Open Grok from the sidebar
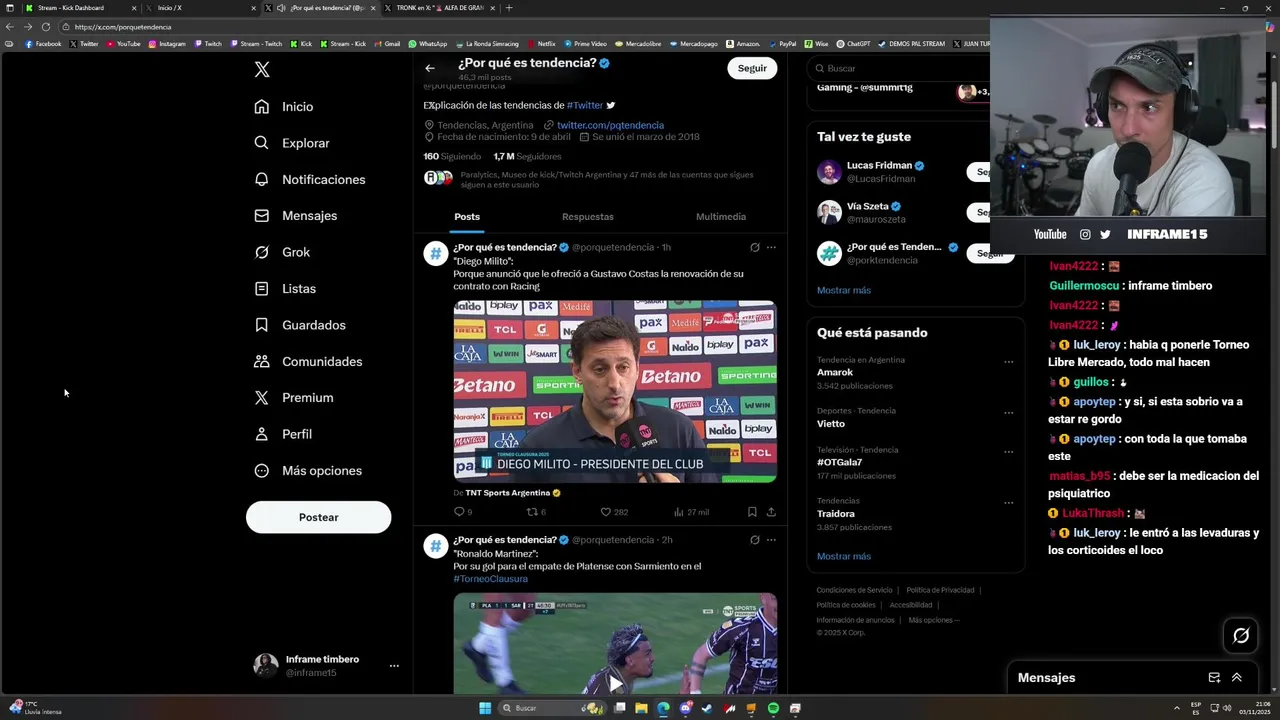The image size is (1280, 720). point(282,252)
